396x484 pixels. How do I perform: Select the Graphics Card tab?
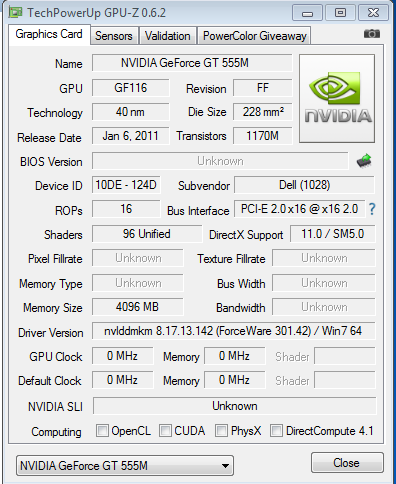pyautogui.click(x=49, y=34)
